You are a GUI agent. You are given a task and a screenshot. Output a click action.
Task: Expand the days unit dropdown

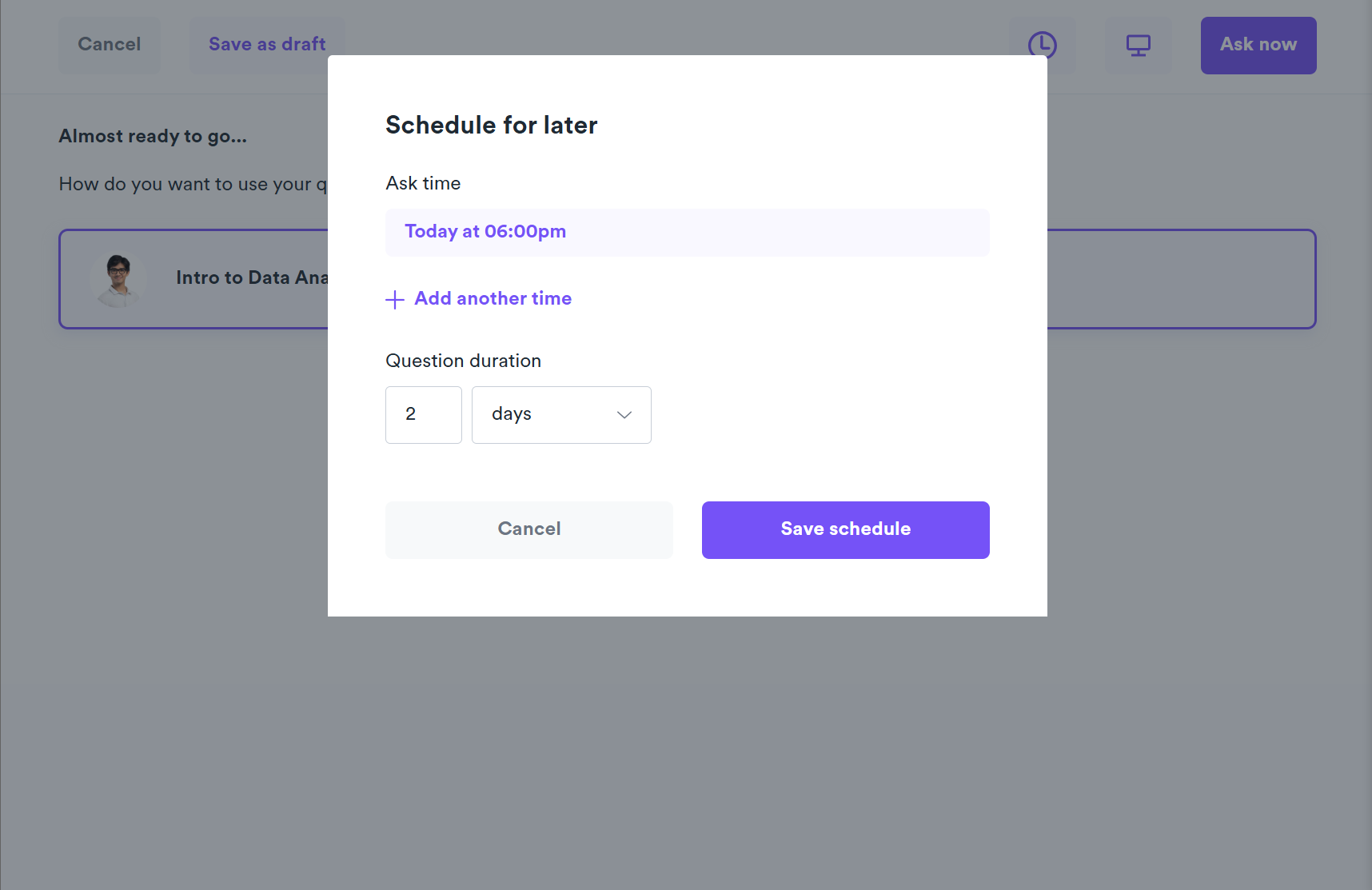[x=560, y=414]
